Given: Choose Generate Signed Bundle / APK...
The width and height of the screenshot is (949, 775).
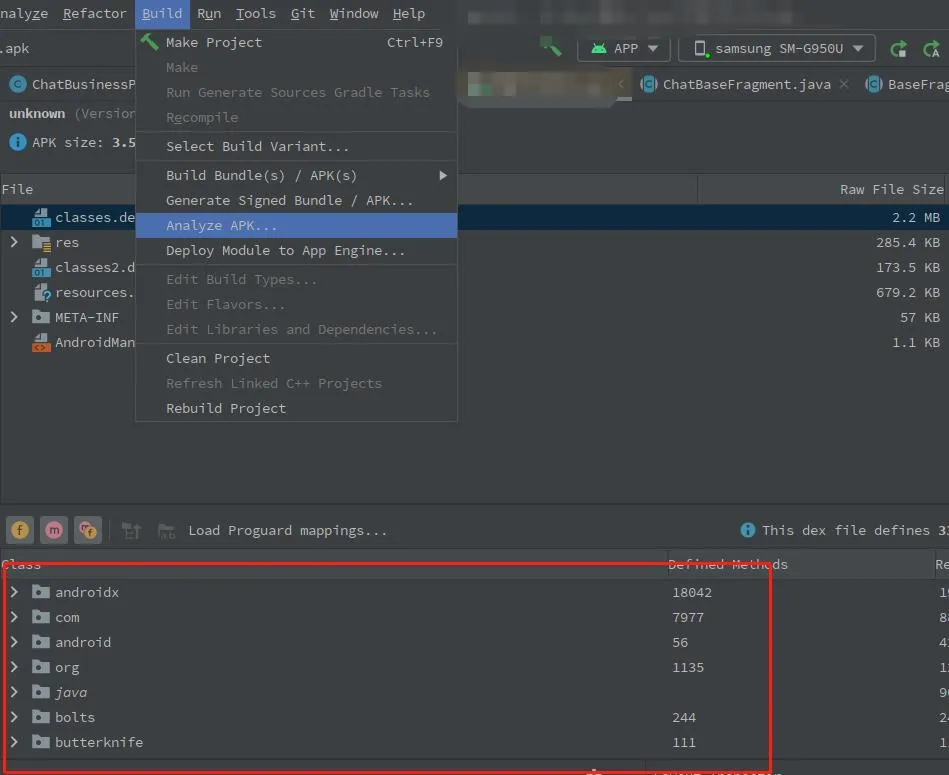Looking at the screenshot, I should coord(296,200).
